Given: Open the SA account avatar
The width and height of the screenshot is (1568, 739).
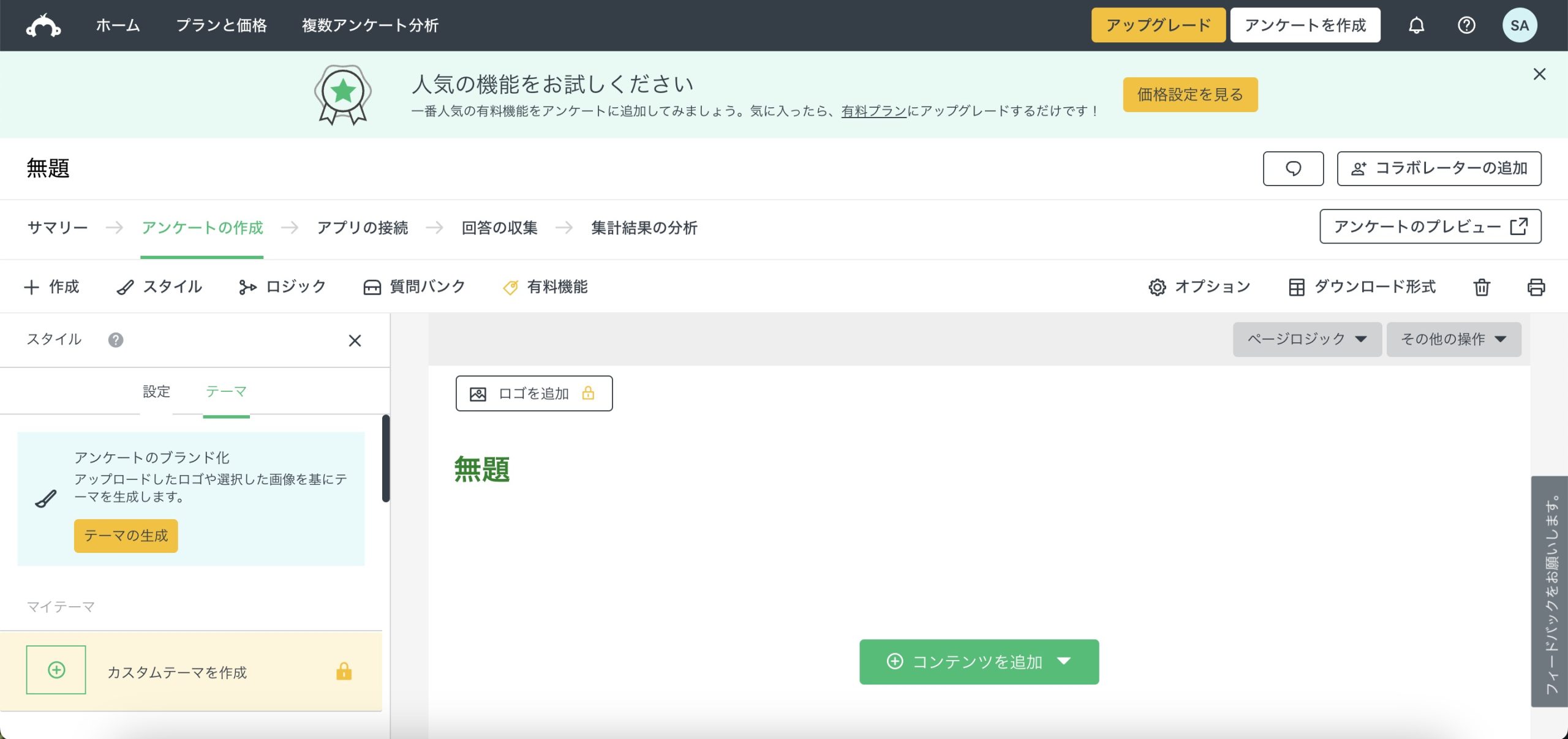Looking at the screenshot, I should [1519, 26].
